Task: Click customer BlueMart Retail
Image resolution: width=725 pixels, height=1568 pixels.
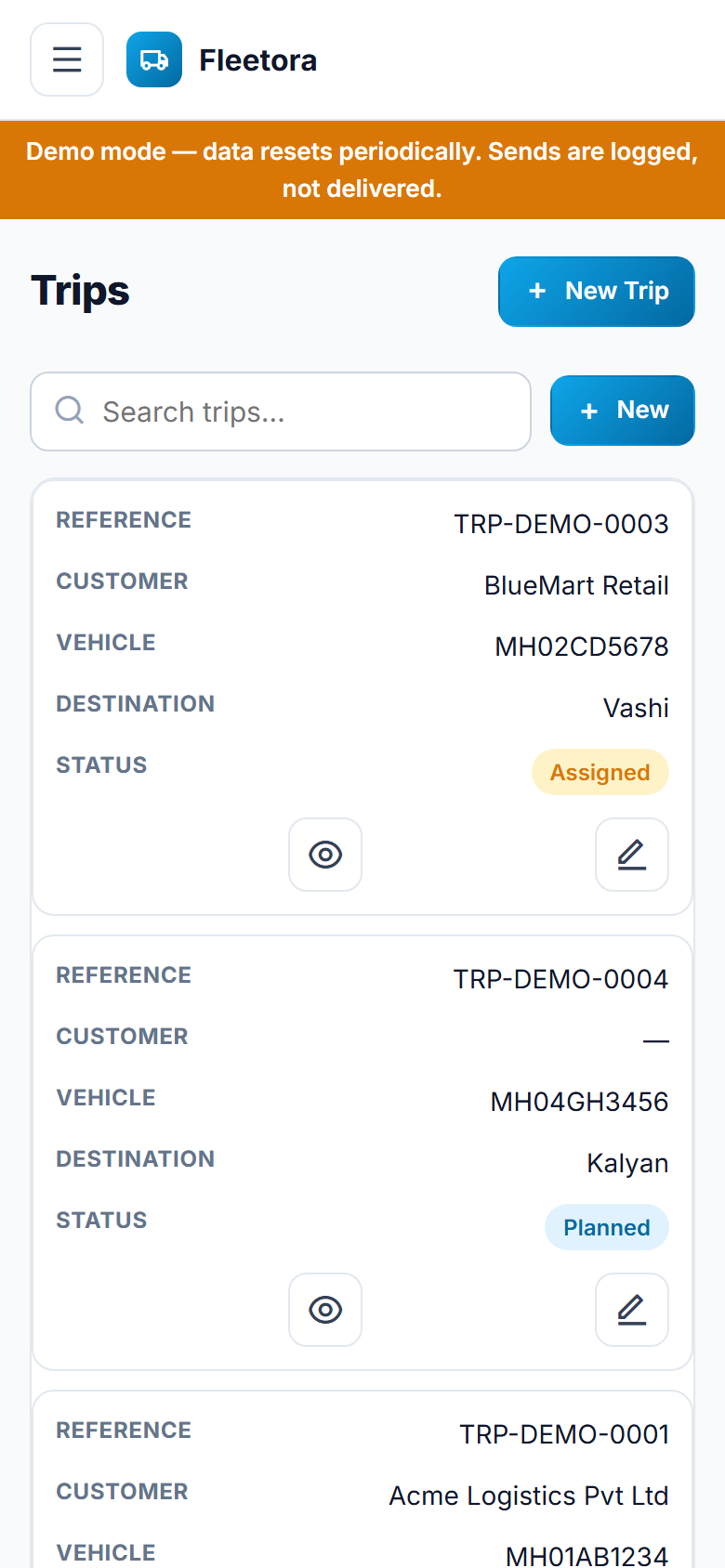Action: 576,585
